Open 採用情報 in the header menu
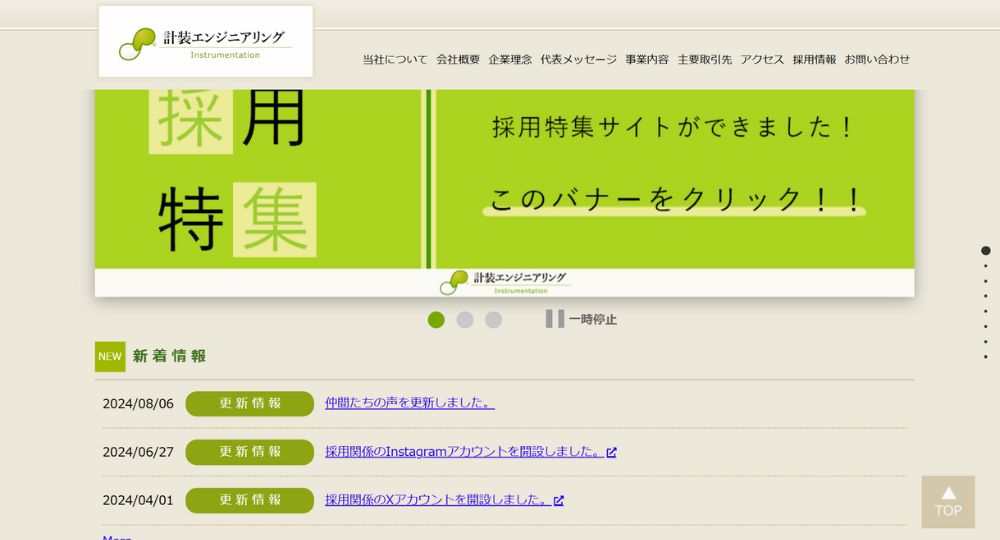Viewport: 1000px width, 540px height. [814, 59]
